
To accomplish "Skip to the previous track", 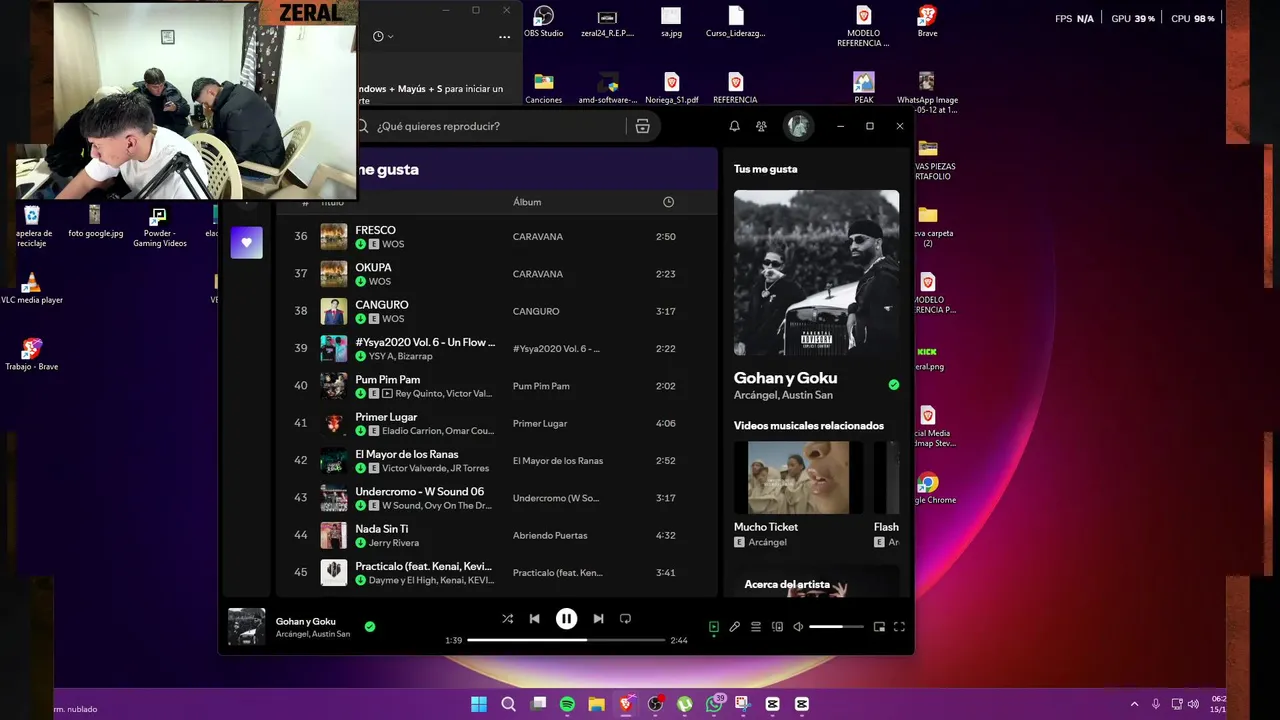I will (534, 619).
